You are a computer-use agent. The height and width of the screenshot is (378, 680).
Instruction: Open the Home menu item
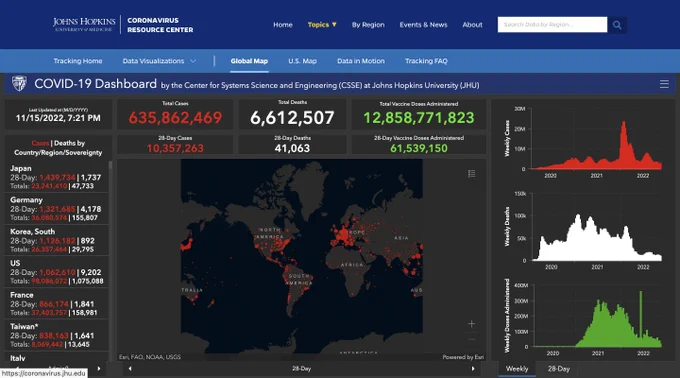(x=283, y=25)
